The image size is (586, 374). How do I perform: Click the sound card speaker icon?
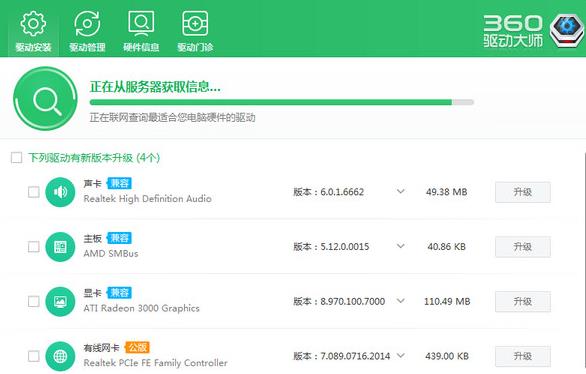click(x=60, y=192)
